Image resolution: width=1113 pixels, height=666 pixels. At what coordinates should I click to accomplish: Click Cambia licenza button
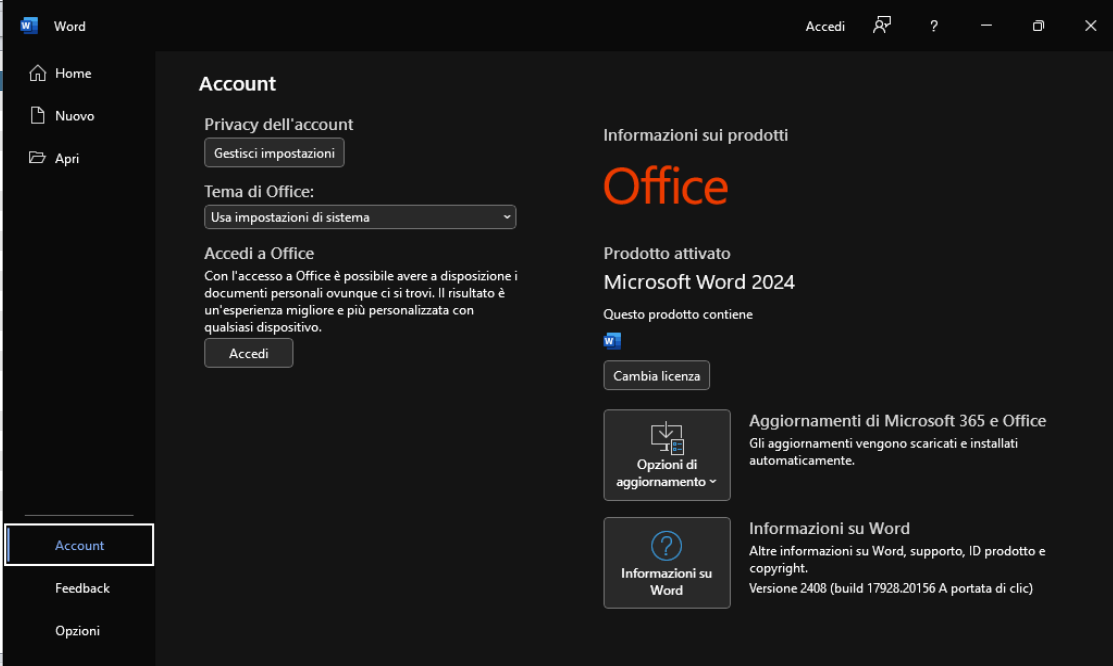point(657,376)
